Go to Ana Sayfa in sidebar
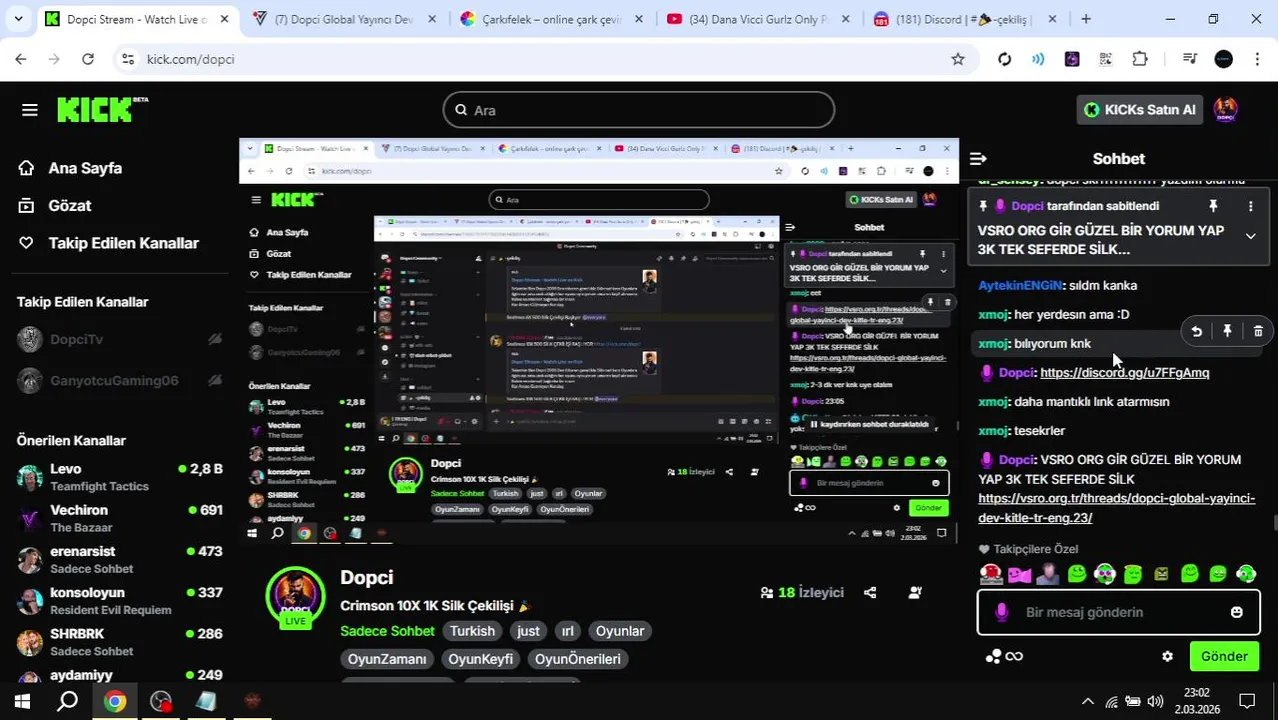Image resolution: width=1278 pixels, height=720 pixels. click(70, 168)
